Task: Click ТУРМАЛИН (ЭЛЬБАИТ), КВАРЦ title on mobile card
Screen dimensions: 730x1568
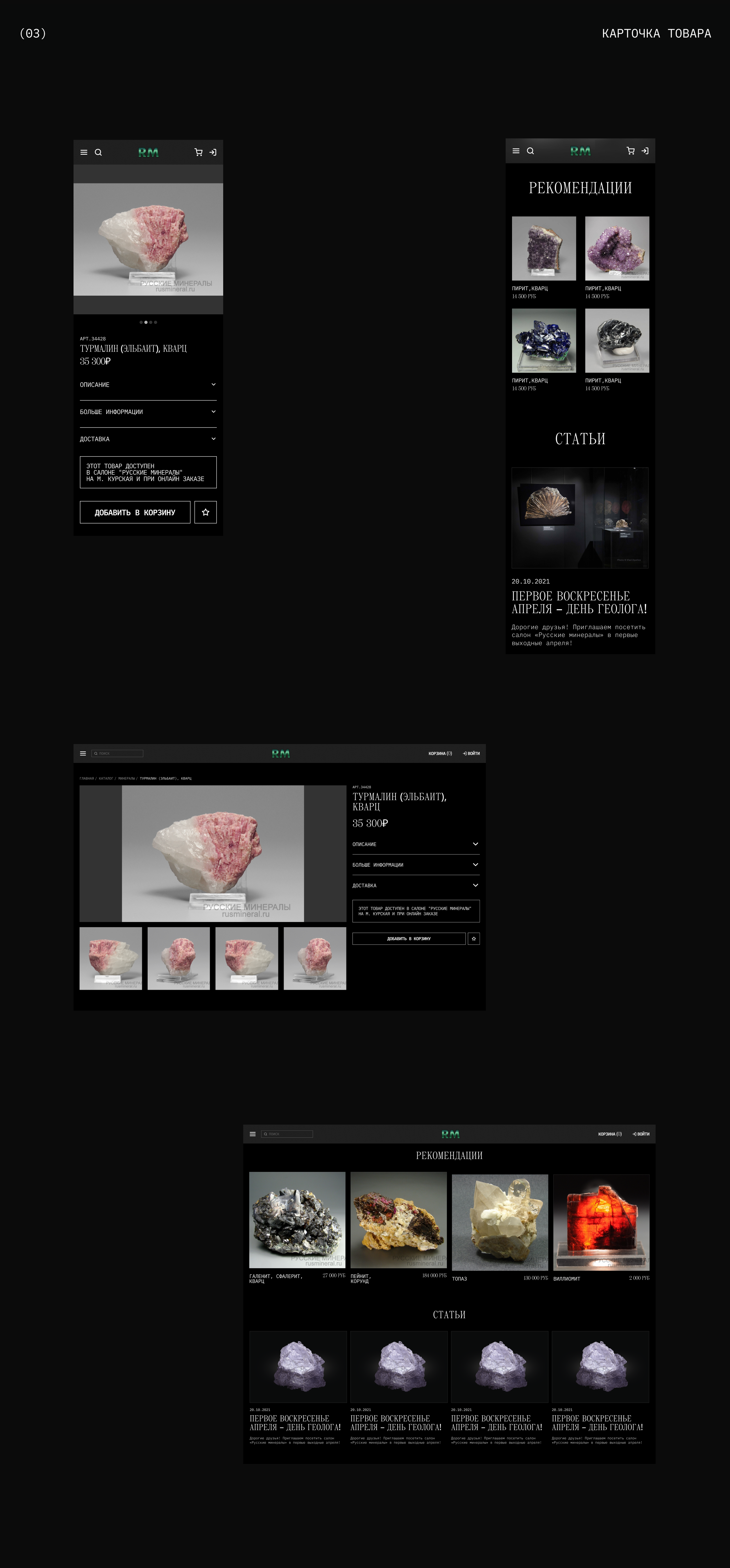Action: click(x=133, y=349)
